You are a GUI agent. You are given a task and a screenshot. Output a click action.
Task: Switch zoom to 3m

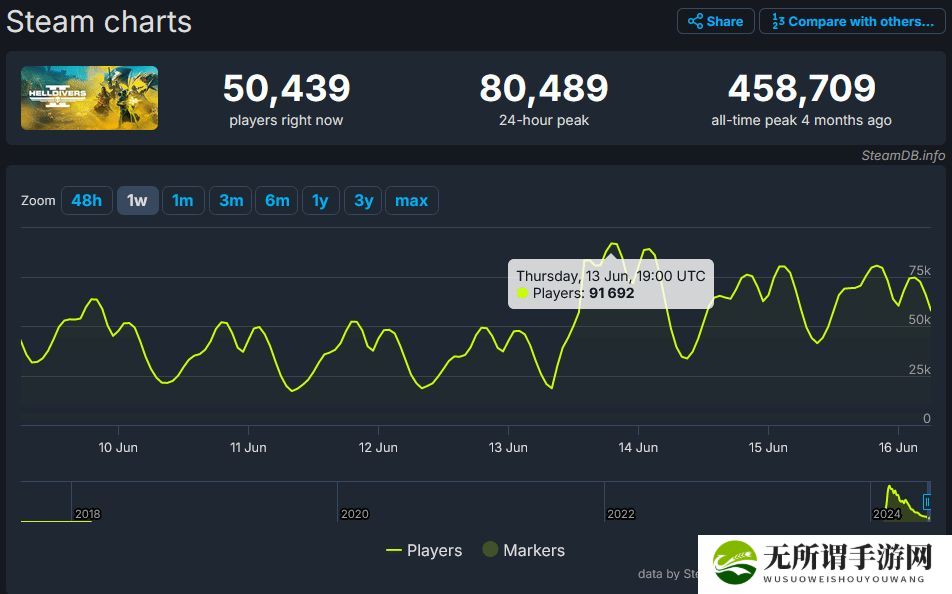click(x=231, y=200)
